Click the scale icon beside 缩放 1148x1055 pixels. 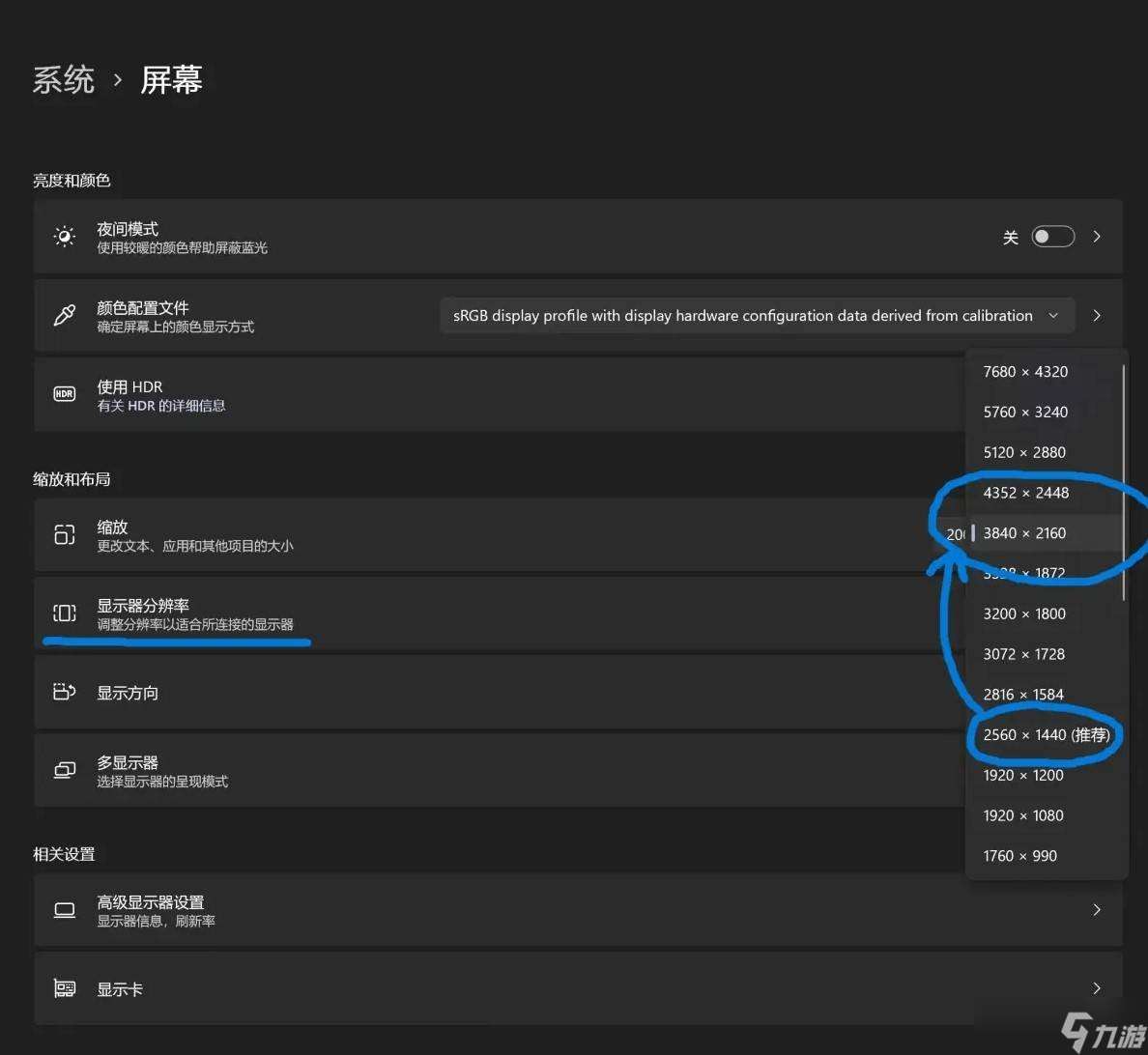point(65,534)
